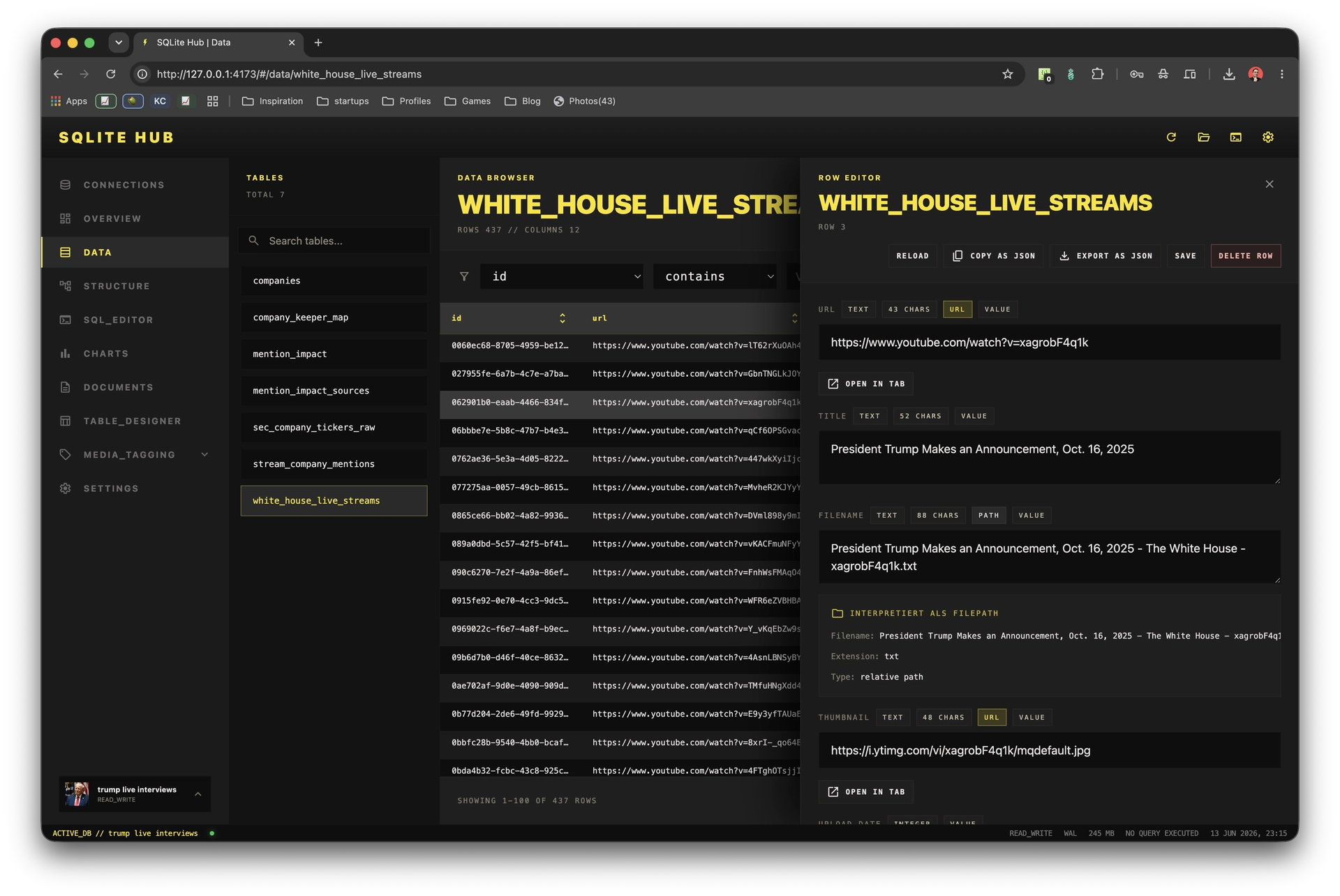The width and height of the screenshot is (1340, 896).
Task: Open the id column filter dropdown
Action: pos(563,277)
